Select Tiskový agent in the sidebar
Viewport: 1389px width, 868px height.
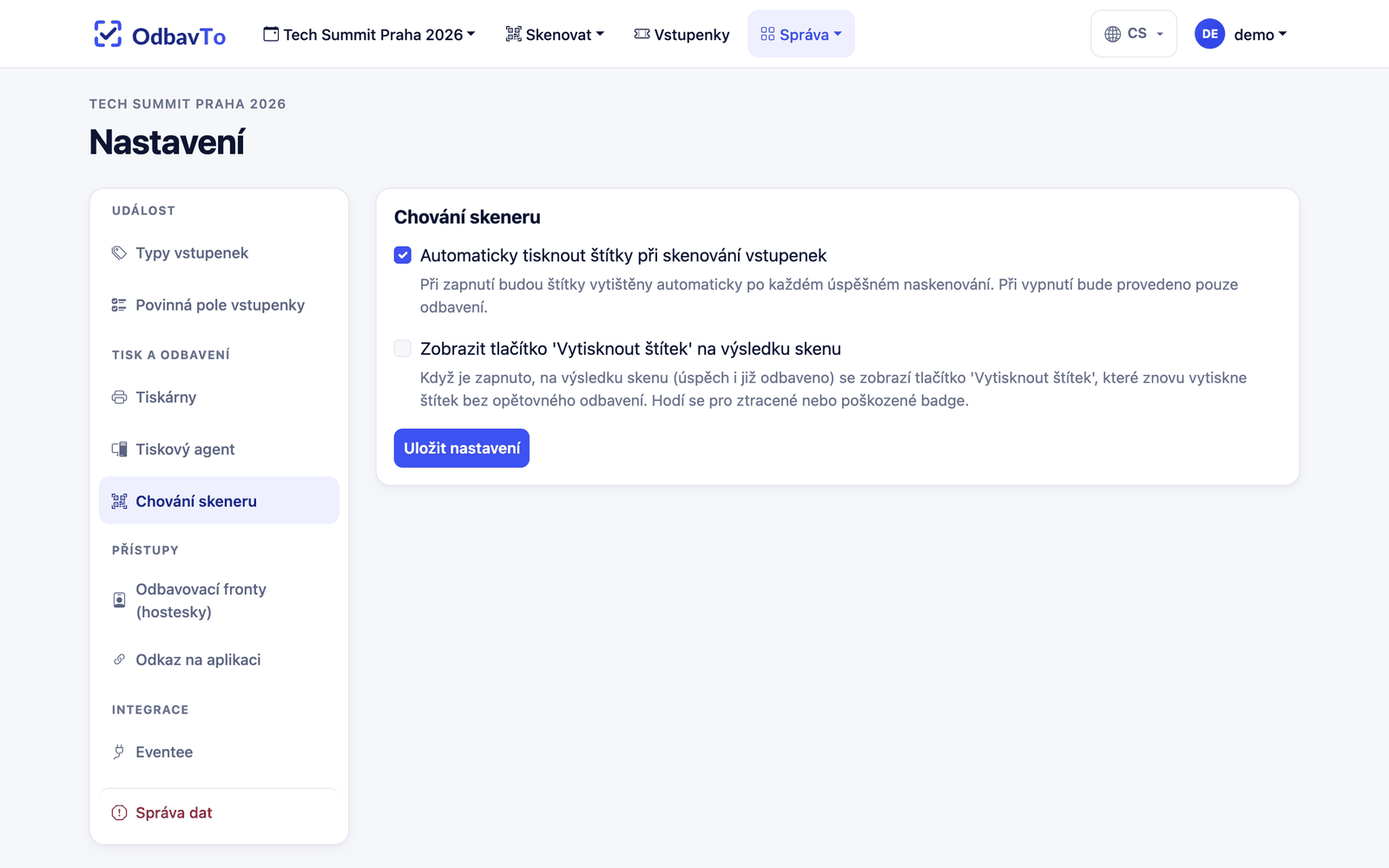click(x=219, y=449)
